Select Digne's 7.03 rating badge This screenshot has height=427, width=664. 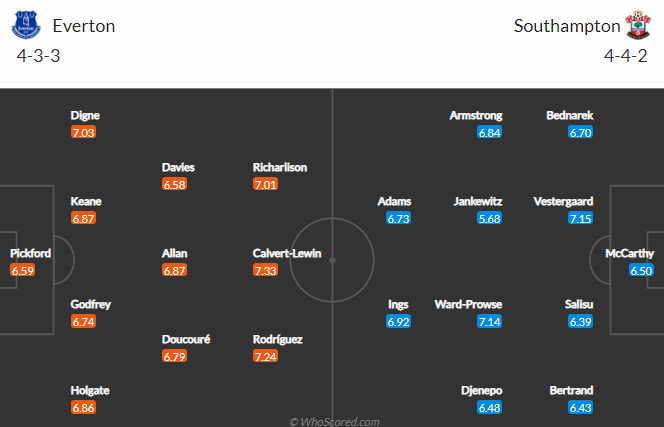[x=83, y=133]
